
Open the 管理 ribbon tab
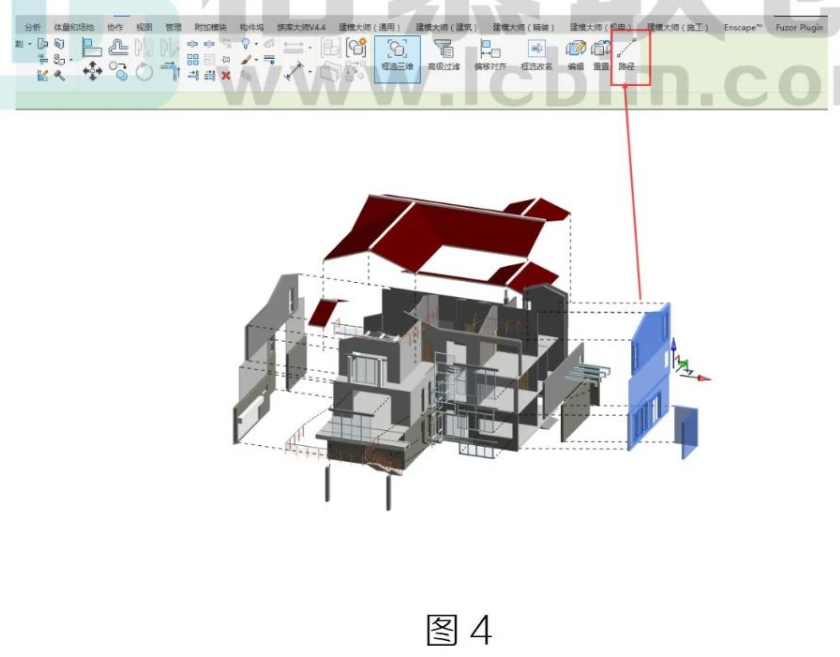click(174, 27)
